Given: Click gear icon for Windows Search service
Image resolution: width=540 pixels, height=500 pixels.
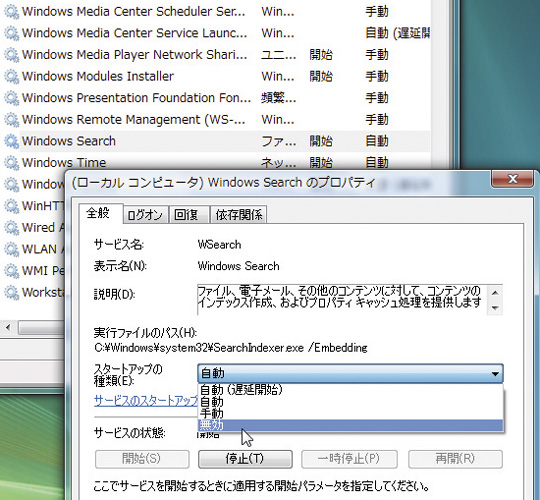Looking at the screenshot, I should 11,141.
